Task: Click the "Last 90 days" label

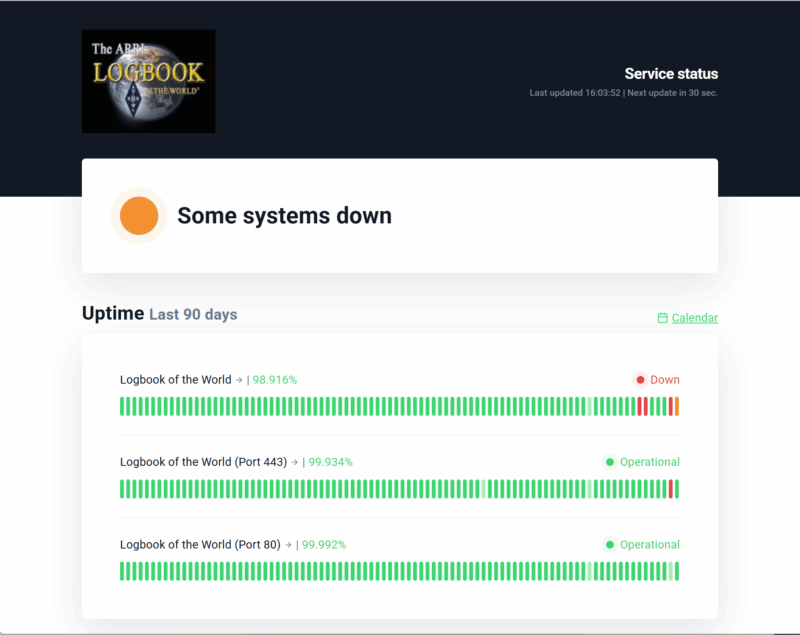Action: click(193, 315)
